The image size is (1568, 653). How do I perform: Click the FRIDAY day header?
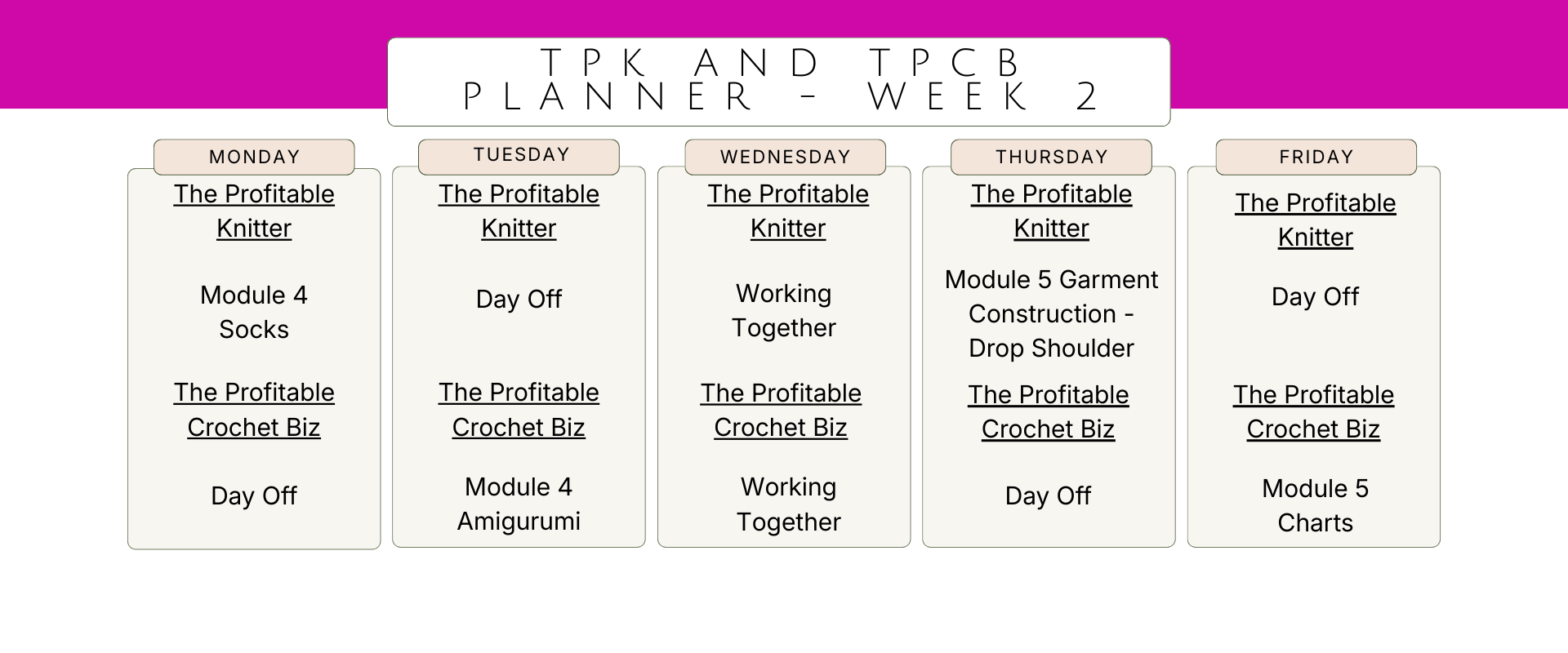[x=1316, y=157]
